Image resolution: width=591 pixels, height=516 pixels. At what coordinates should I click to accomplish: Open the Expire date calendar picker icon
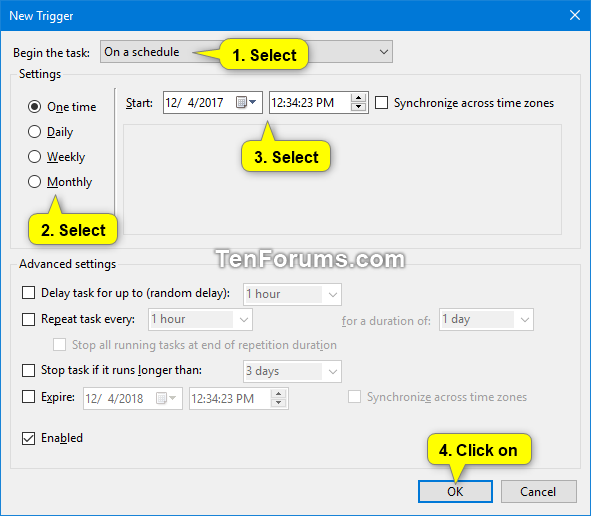tap(166, 398)
